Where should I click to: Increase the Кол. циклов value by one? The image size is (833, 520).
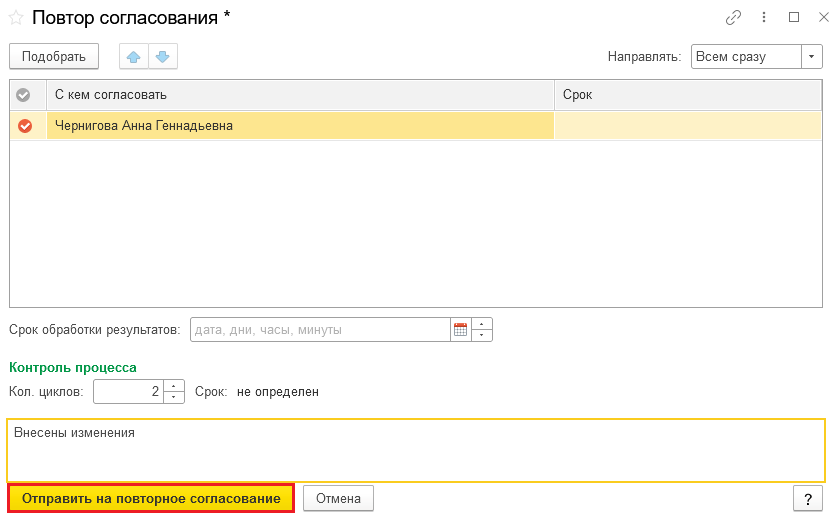click(174, 386)
